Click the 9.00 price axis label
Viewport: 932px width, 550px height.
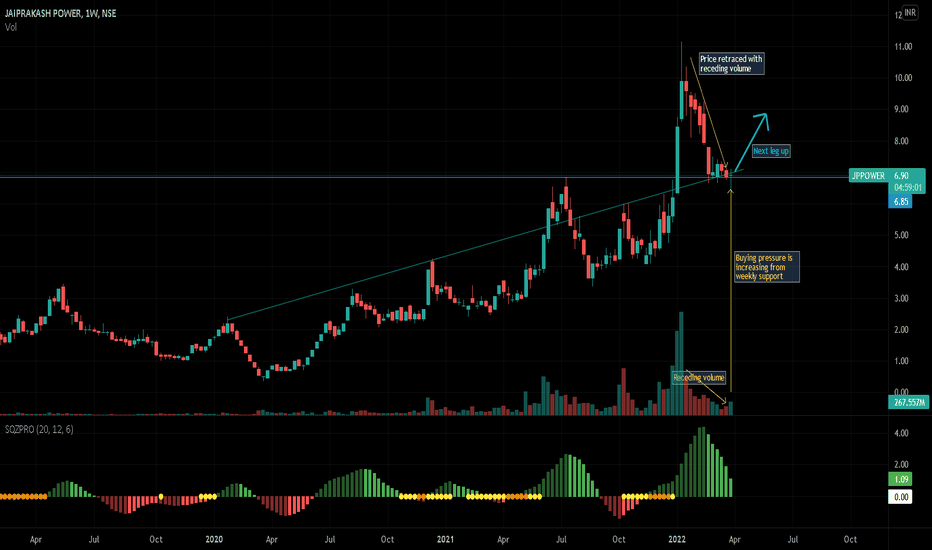(901, 109)
